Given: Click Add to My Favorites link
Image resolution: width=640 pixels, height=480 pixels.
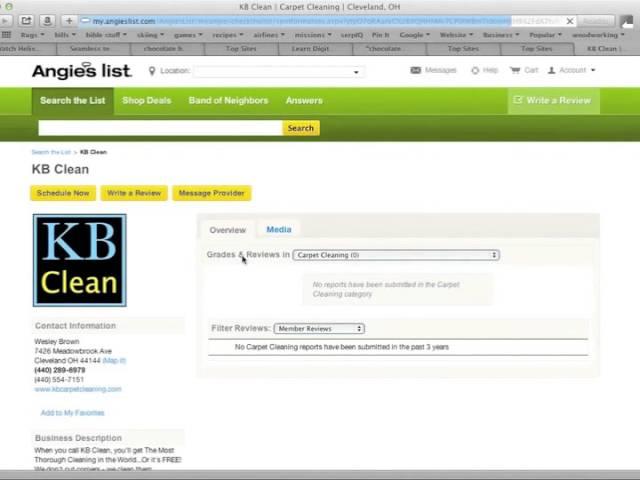Looking at the screenshot, I should pos(73,413).
